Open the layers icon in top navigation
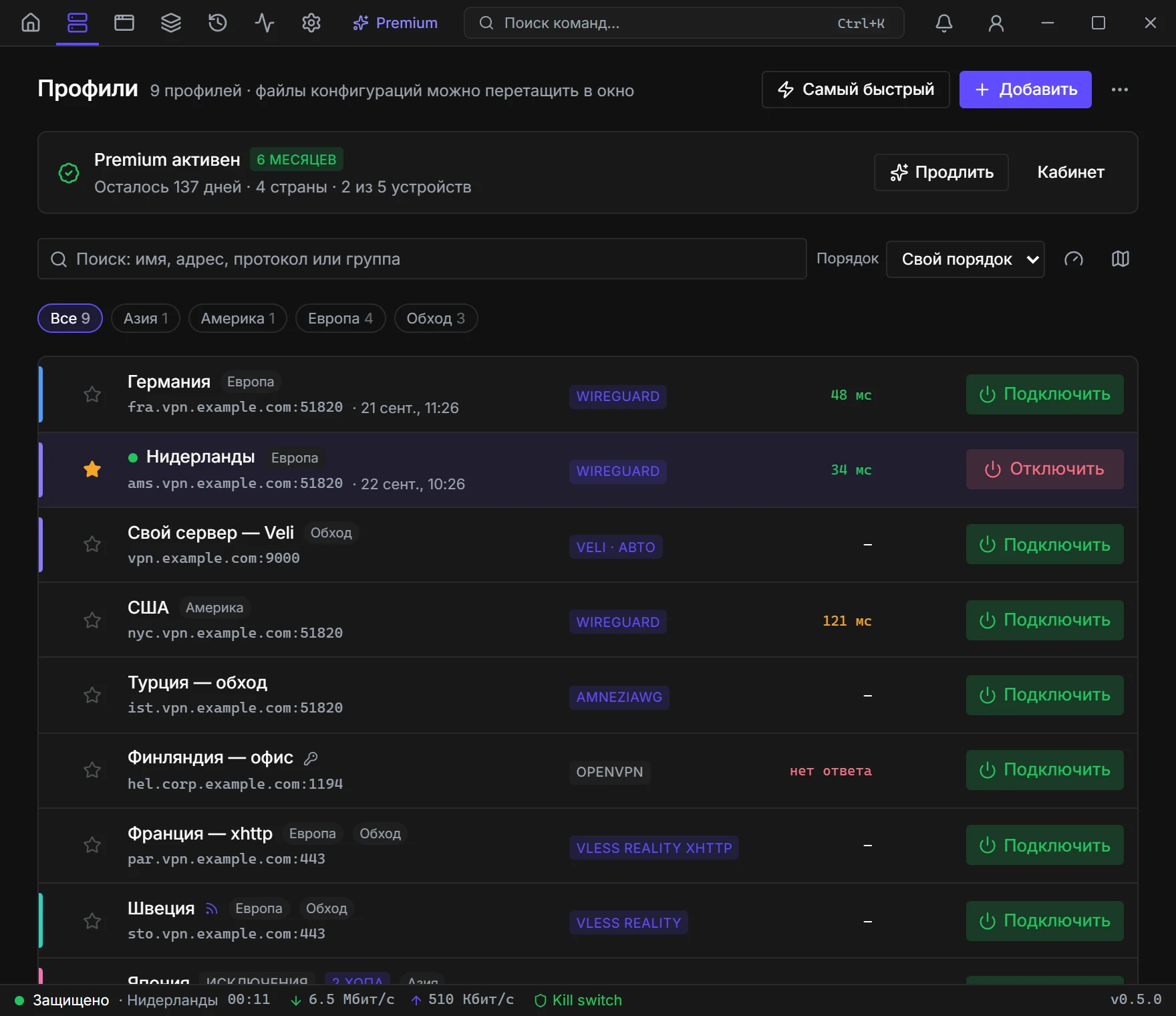 (171, 23)
